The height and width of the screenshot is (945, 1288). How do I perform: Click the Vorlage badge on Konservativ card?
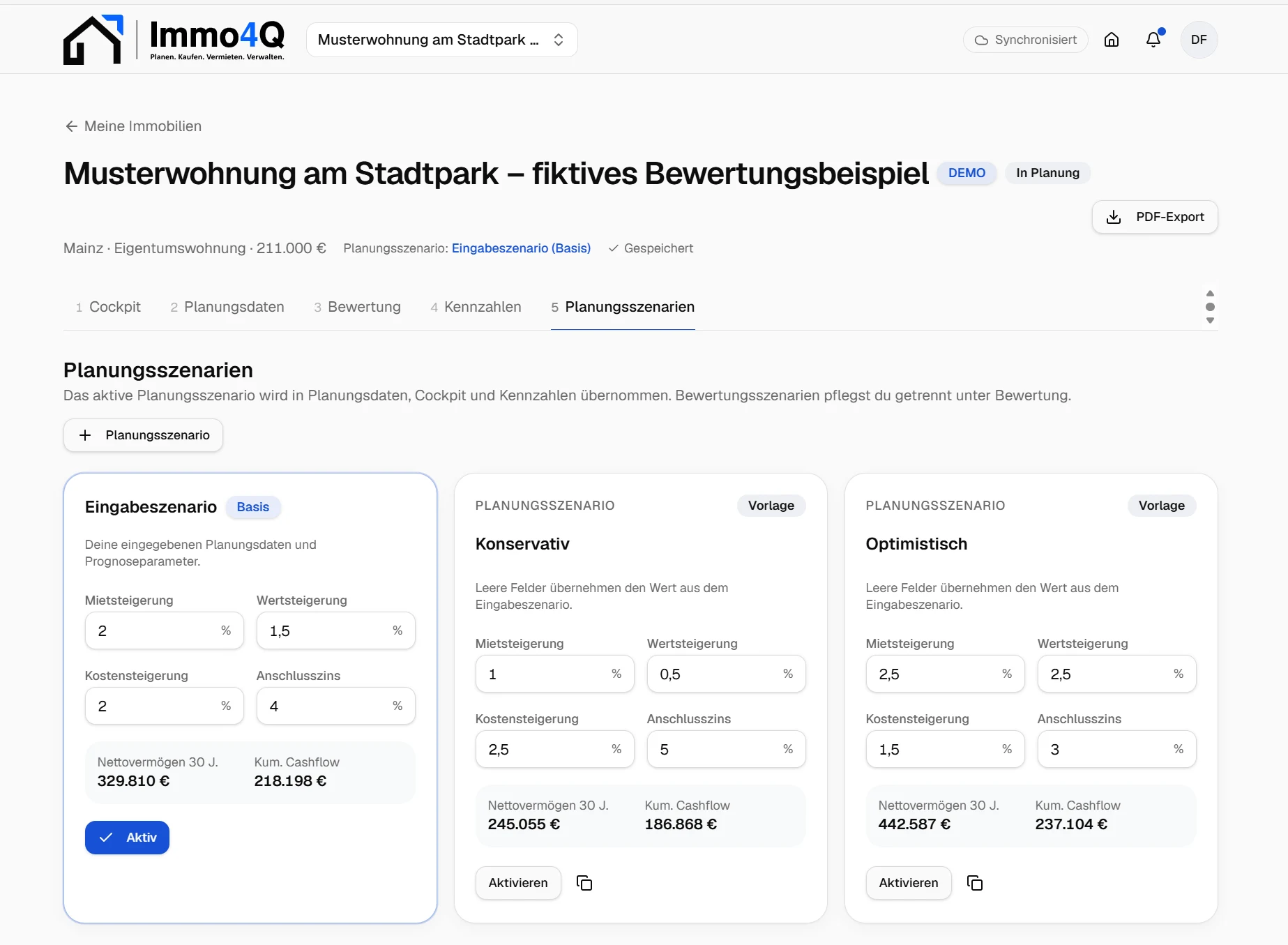click(771, 506)
